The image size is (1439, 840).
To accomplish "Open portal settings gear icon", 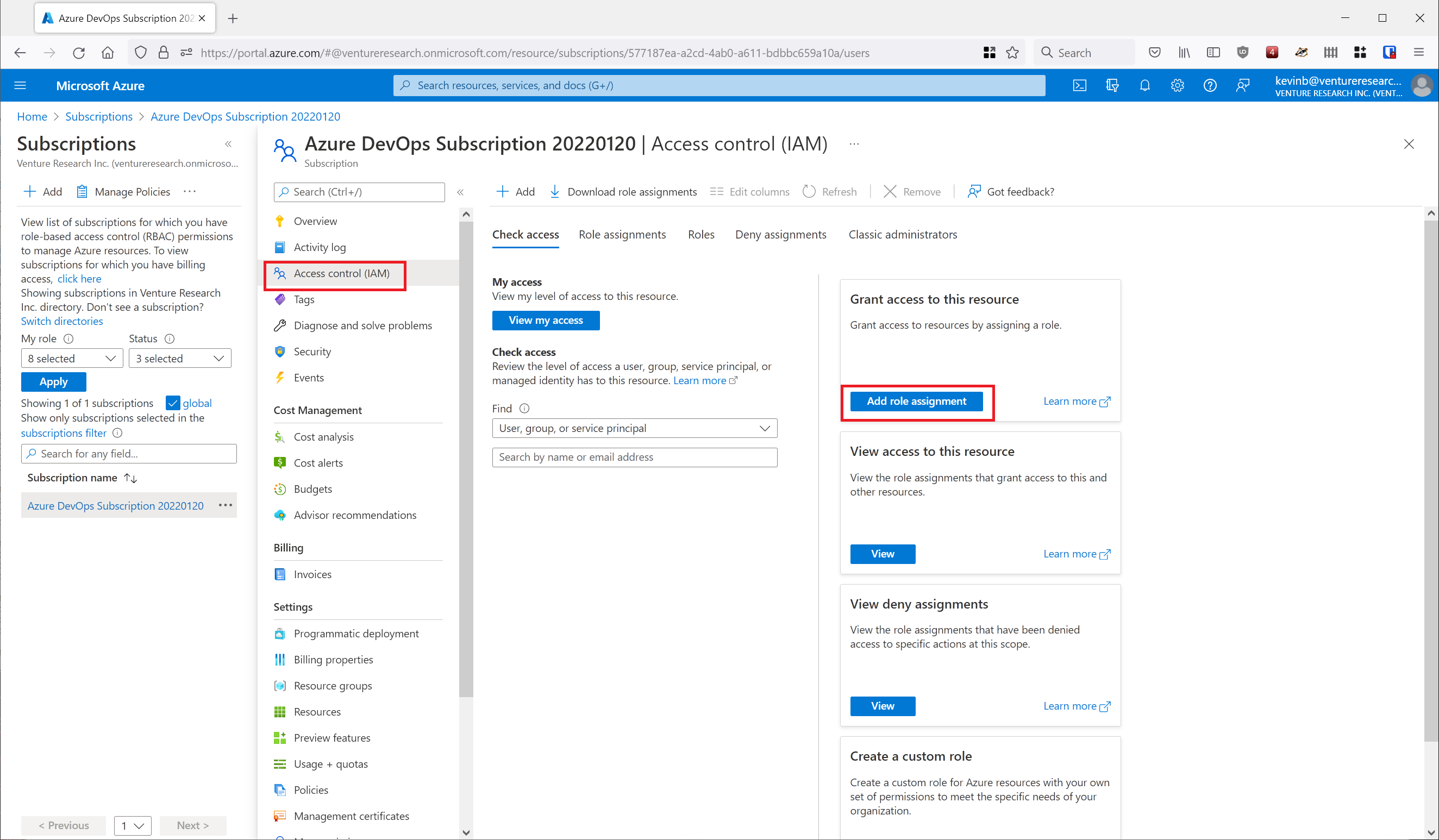I will [x=1177, y=86].
